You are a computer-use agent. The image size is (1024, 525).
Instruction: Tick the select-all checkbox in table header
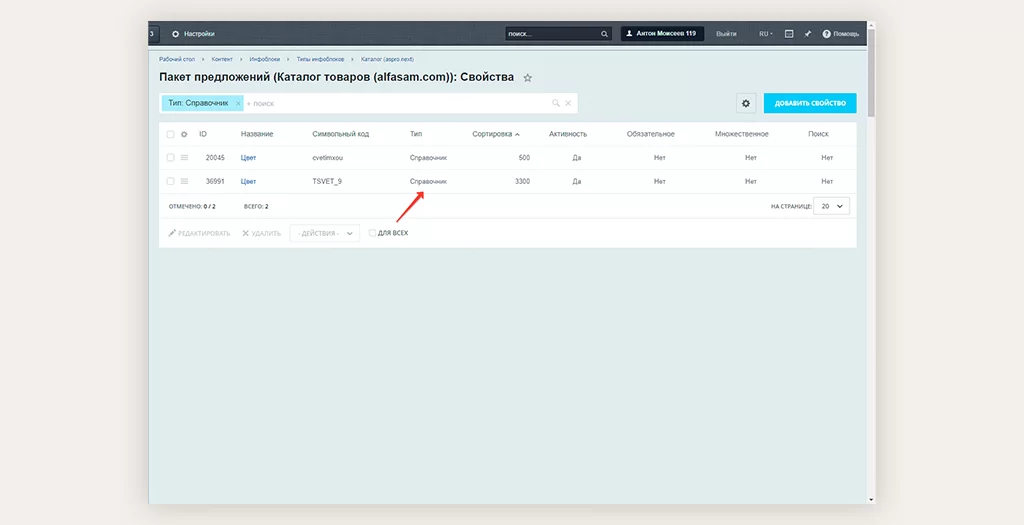tap(170, 134)
